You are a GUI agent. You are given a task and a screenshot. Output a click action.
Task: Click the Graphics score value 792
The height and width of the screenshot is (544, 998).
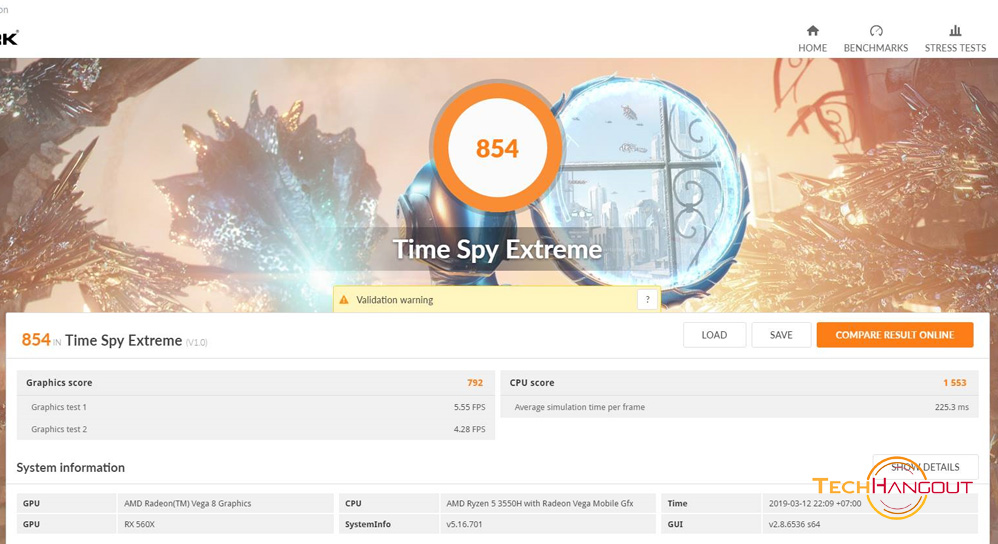(475, 383)
